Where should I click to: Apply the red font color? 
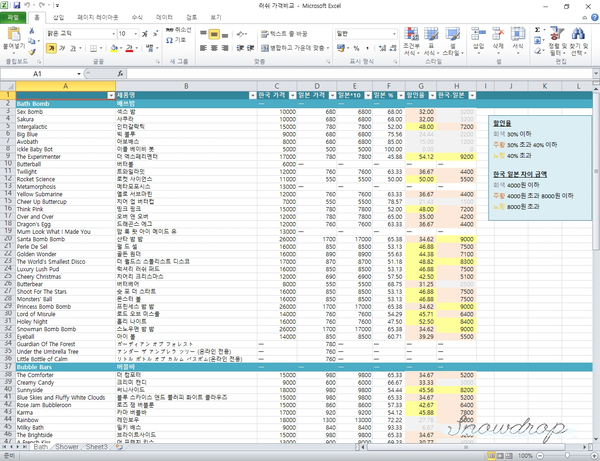(x=129, y=48)
